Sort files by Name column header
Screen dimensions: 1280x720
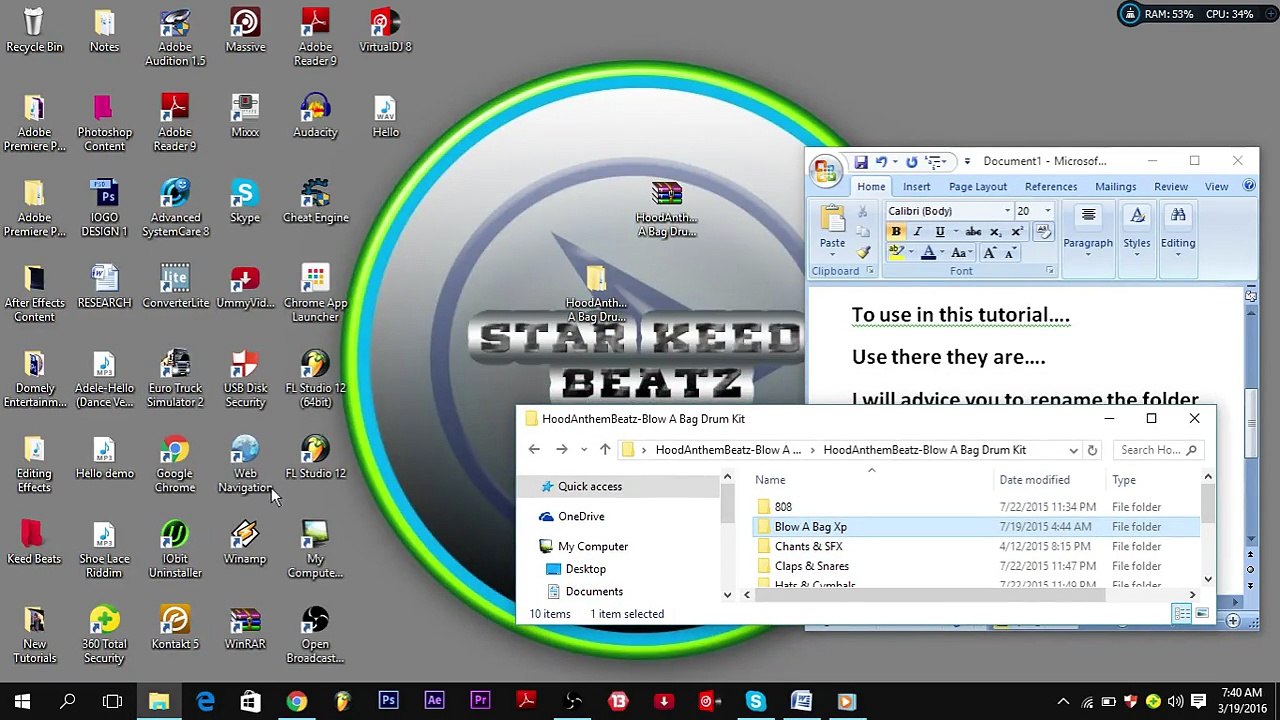click(770, 480)
